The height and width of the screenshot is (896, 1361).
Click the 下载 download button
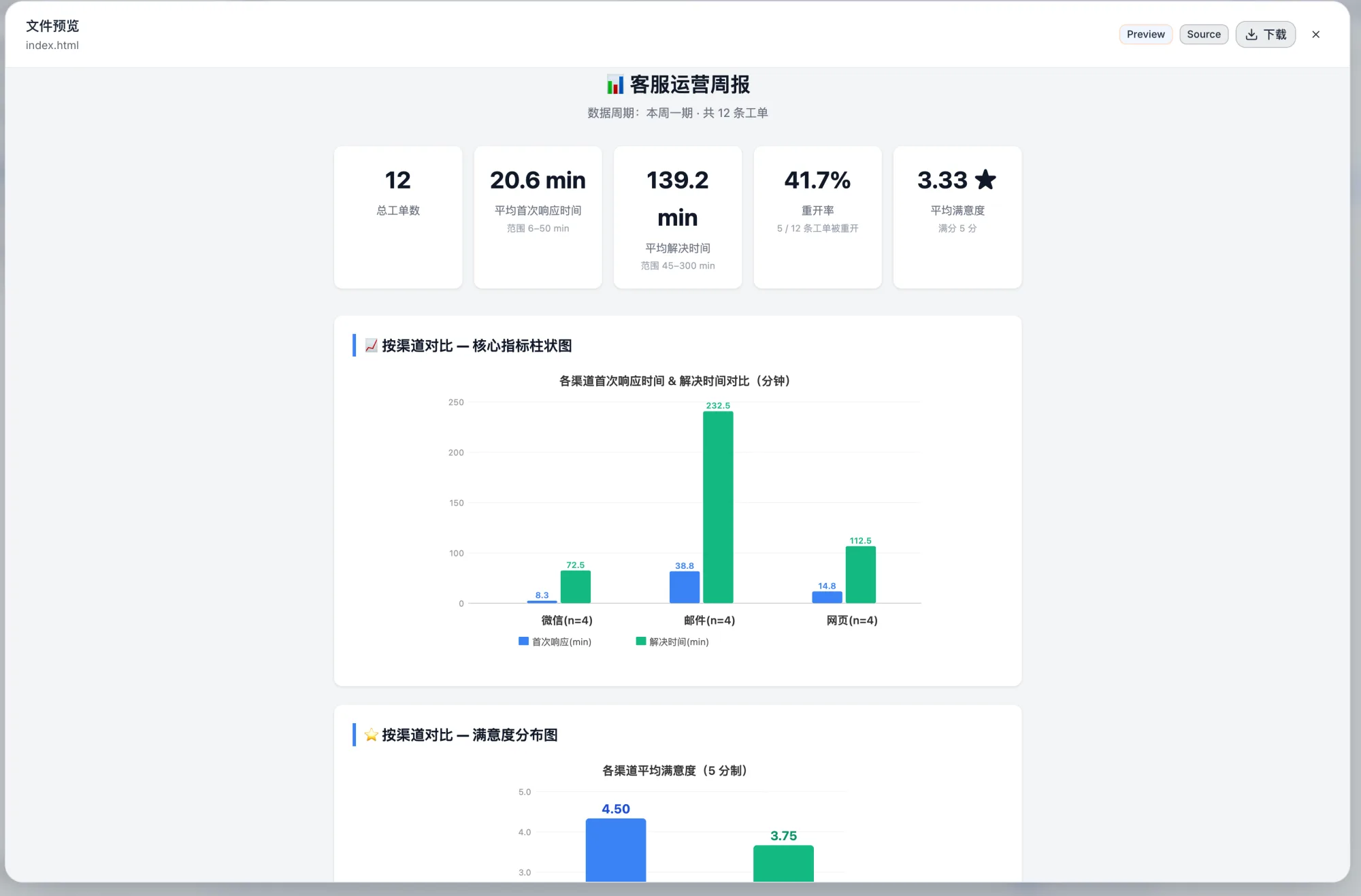pos(1265,34)
